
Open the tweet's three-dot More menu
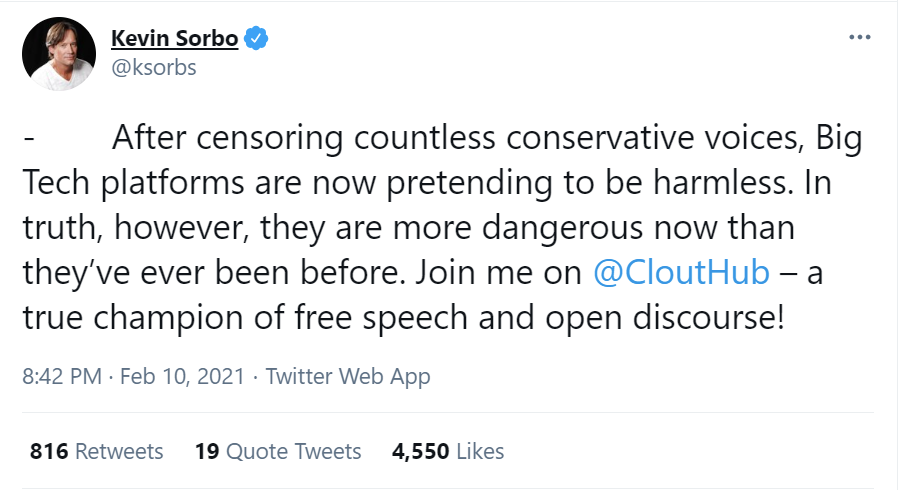pyautogui.click(x=859, y=38)
